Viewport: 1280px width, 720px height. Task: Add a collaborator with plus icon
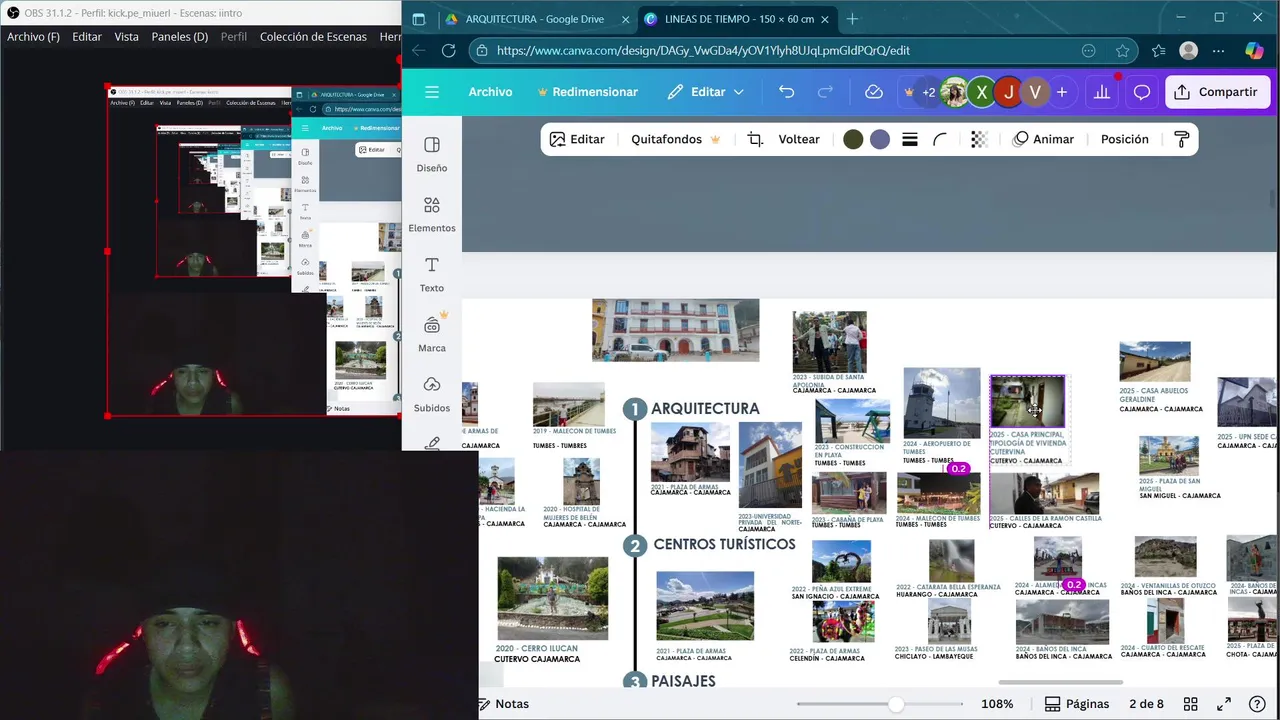coord(1062,92)
